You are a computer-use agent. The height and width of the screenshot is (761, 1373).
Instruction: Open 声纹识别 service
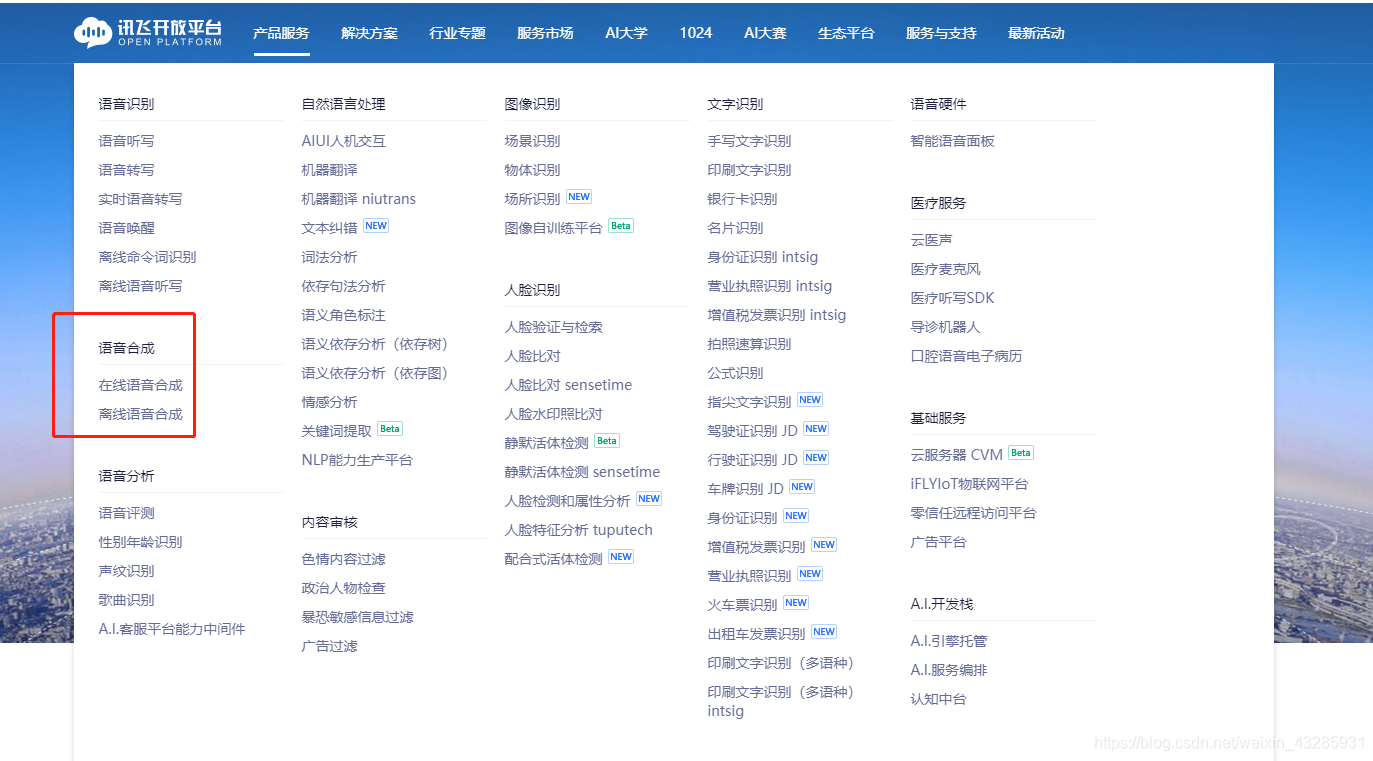(127, 571)
